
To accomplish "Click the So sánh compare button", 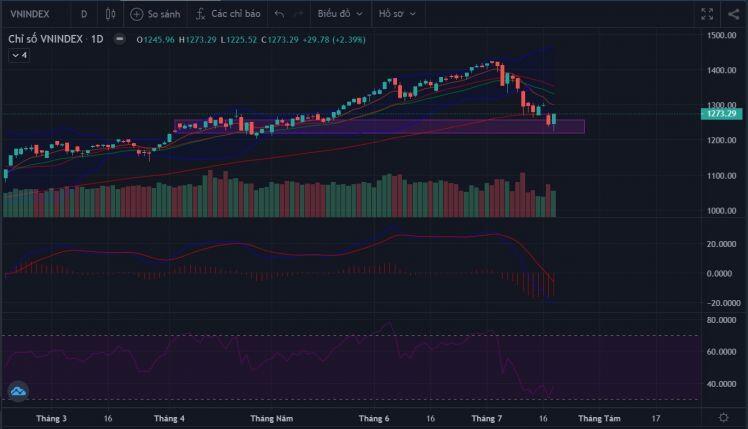I will (x=156, y=14).
